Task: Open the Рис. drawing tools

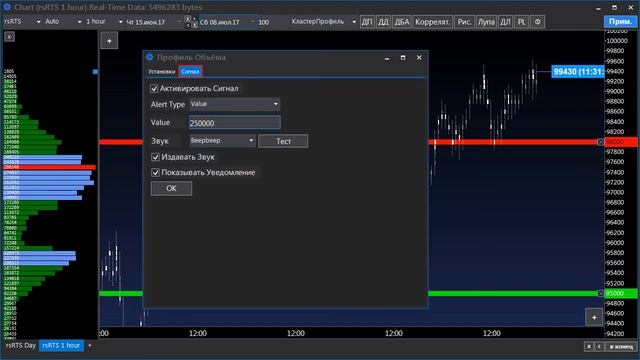Action: [464, 22]
